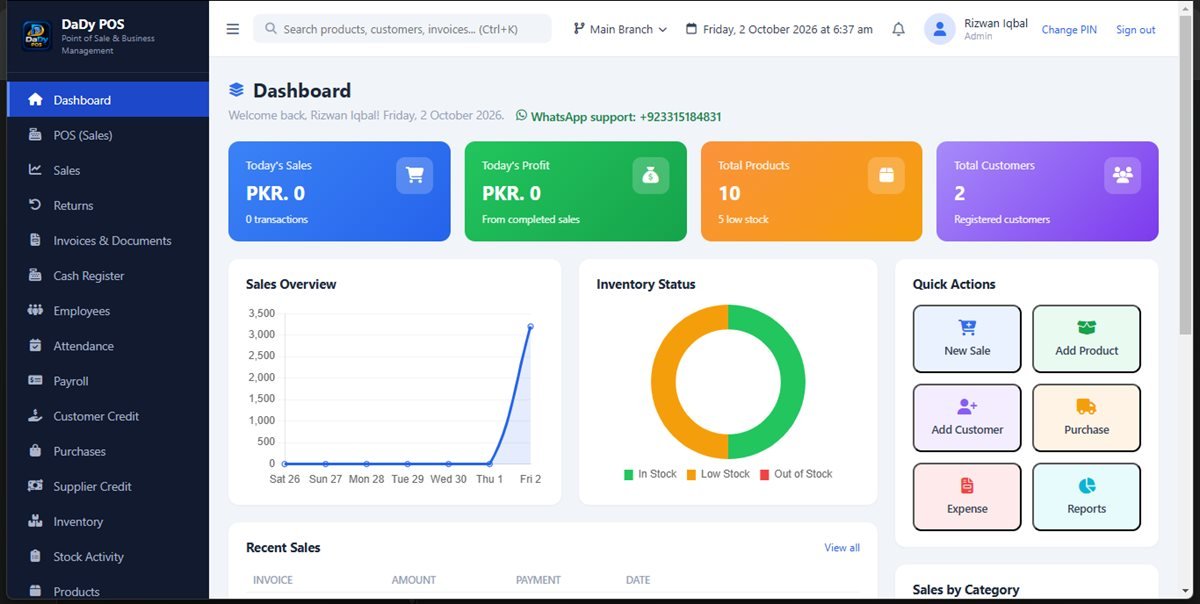Viewport: 1200px width, 604px height.
Task: Click the Add Customer quick action
Action: [967, 418]
